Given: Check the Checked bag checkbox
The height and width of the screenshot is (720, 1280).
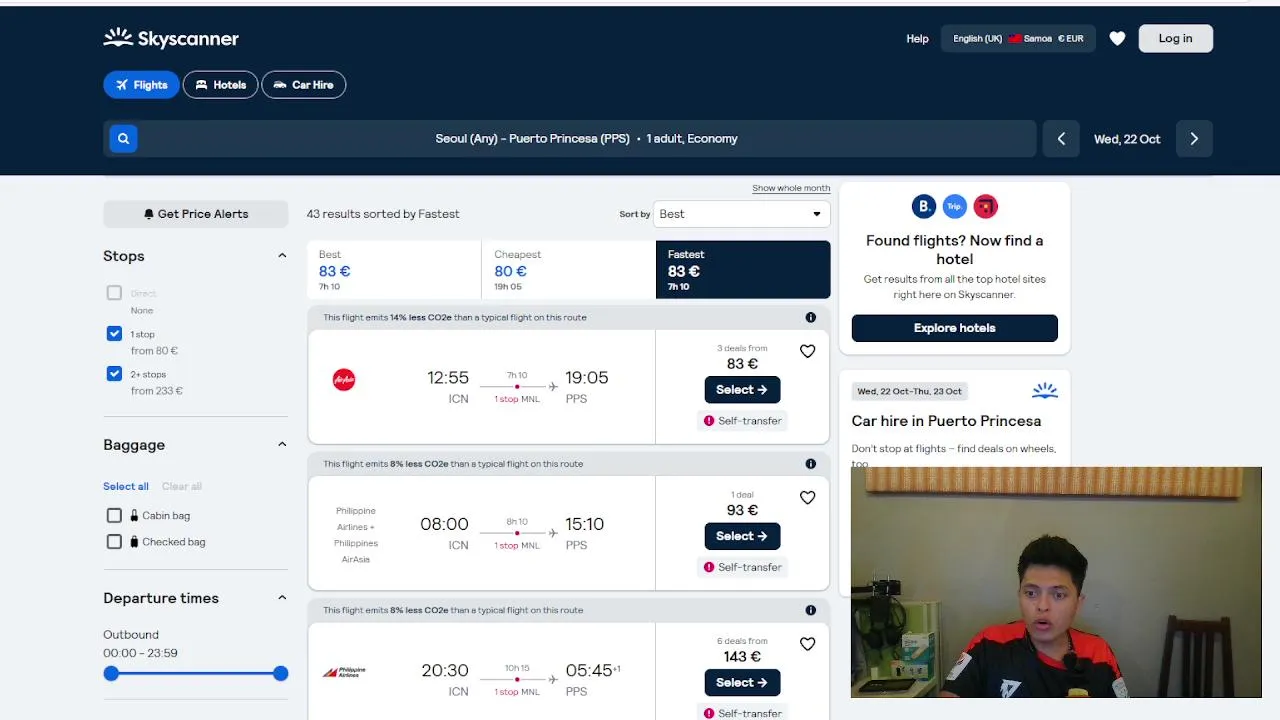Looking at the screenshot, I should point(114,541).
